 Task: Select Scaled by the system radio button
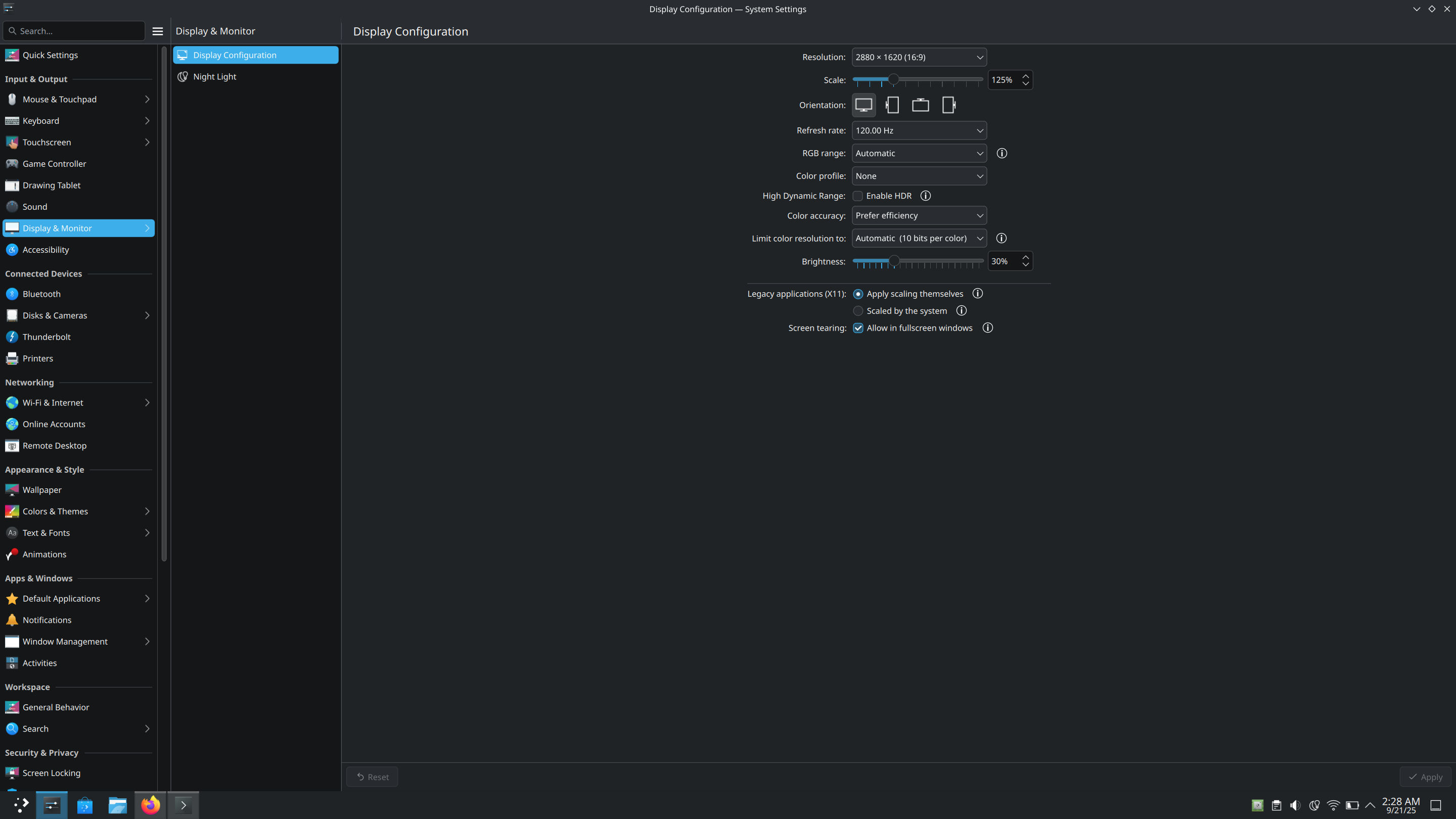click(x=857, y=311)
